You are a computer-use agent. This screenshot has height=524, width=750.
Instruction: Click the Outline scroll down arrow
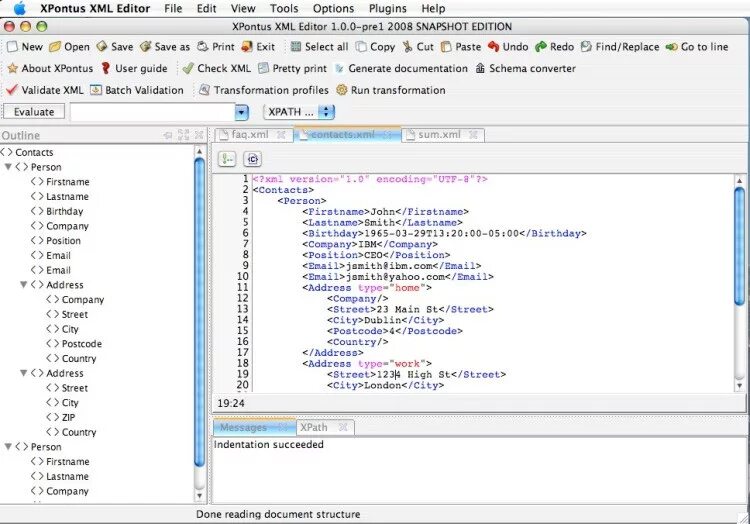[x=199, y=496]
